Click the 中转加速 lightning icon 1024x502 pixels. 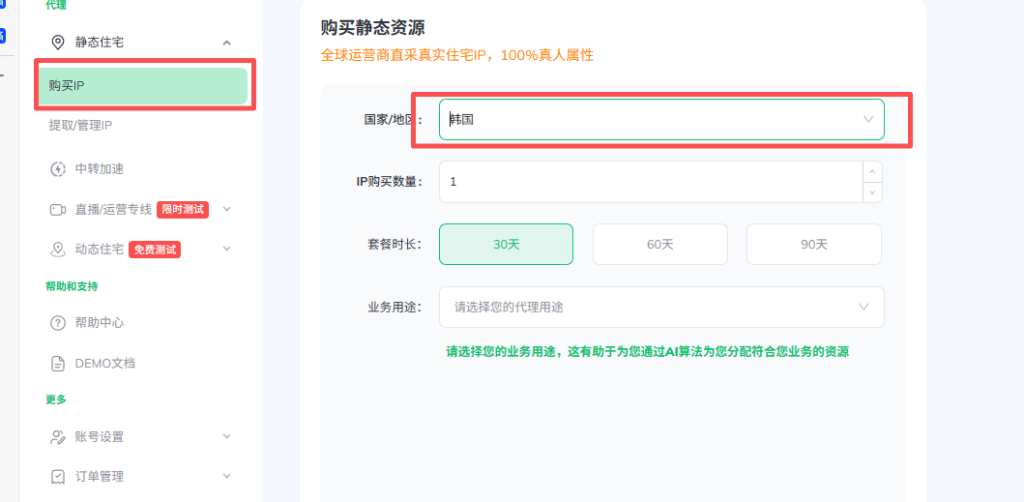pos(58,168)
